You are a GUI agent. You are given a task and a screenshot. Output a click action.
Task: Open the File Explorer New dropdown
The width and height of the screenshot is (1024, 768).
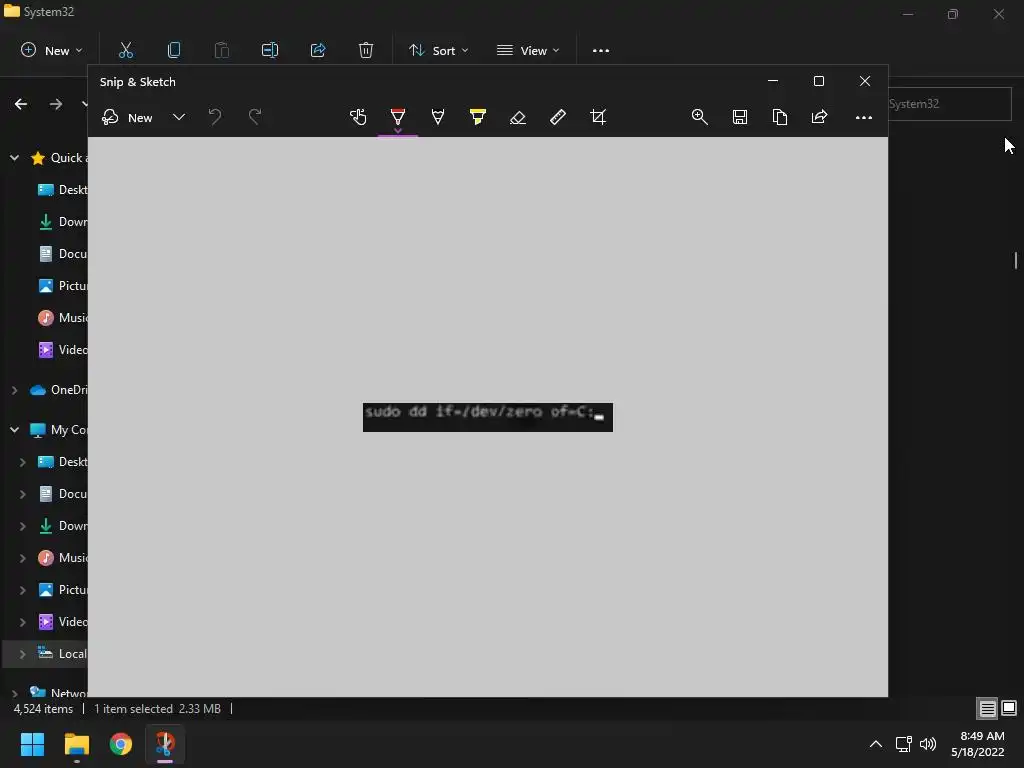[52, 50]
